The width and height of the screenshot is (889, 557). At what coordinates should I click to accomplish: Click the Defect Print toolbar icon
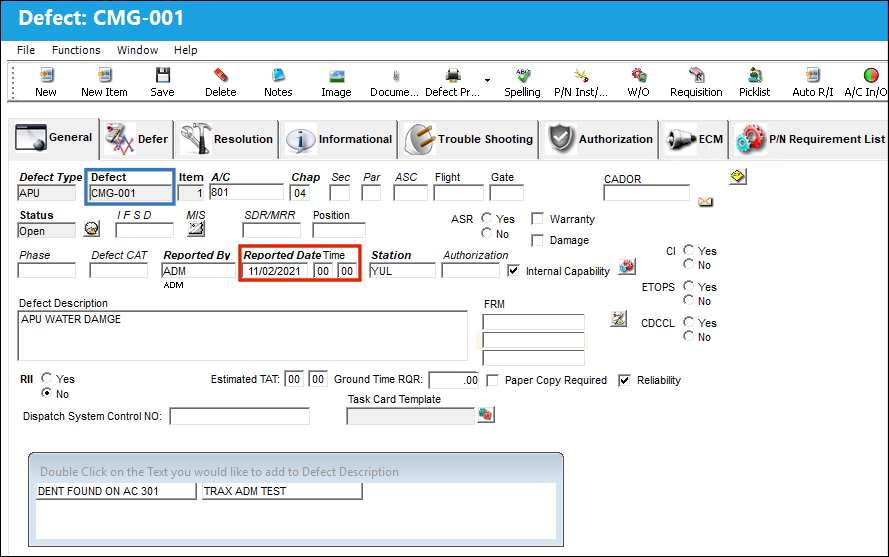452,82
